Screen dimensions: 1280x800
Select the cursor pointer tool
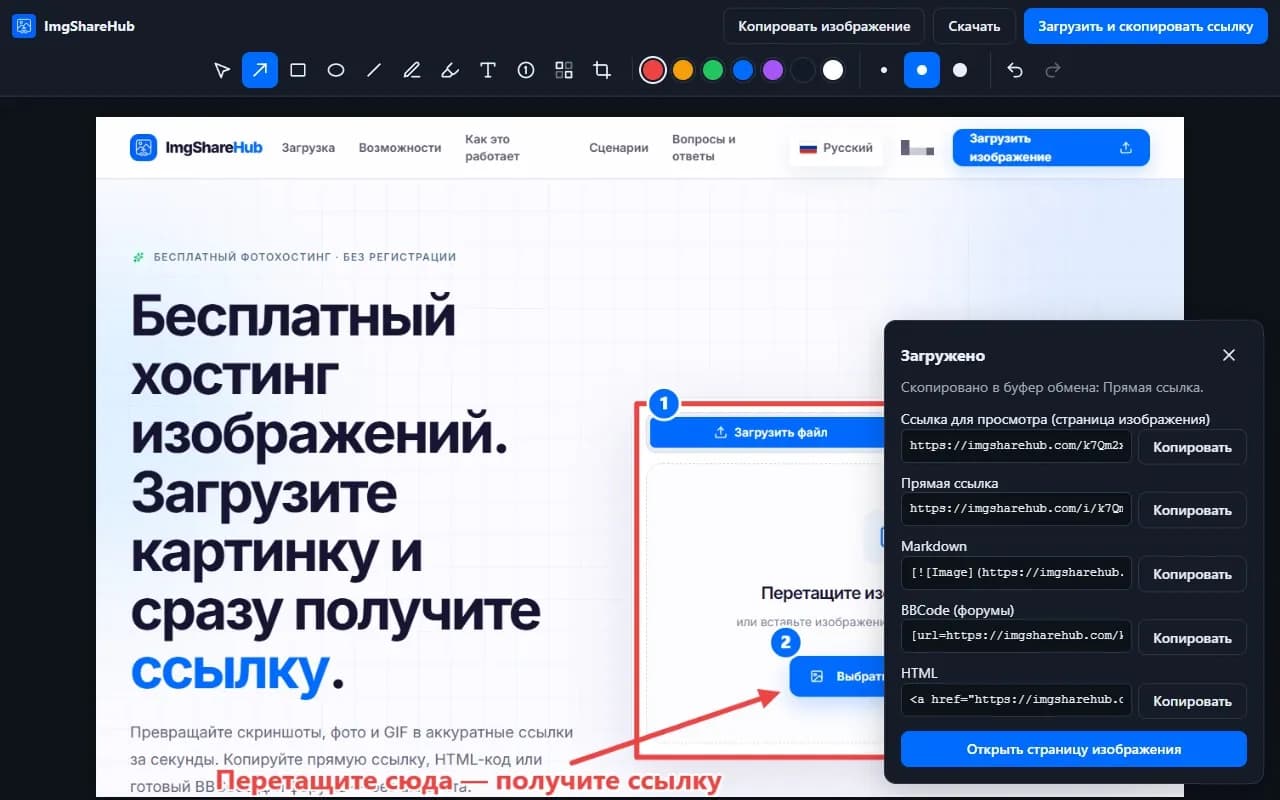[222, 70]
